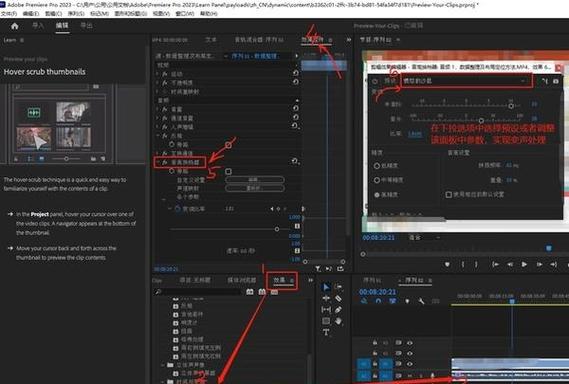Select the Type tool
Screen dimensions: 569x384
(326, 332)
